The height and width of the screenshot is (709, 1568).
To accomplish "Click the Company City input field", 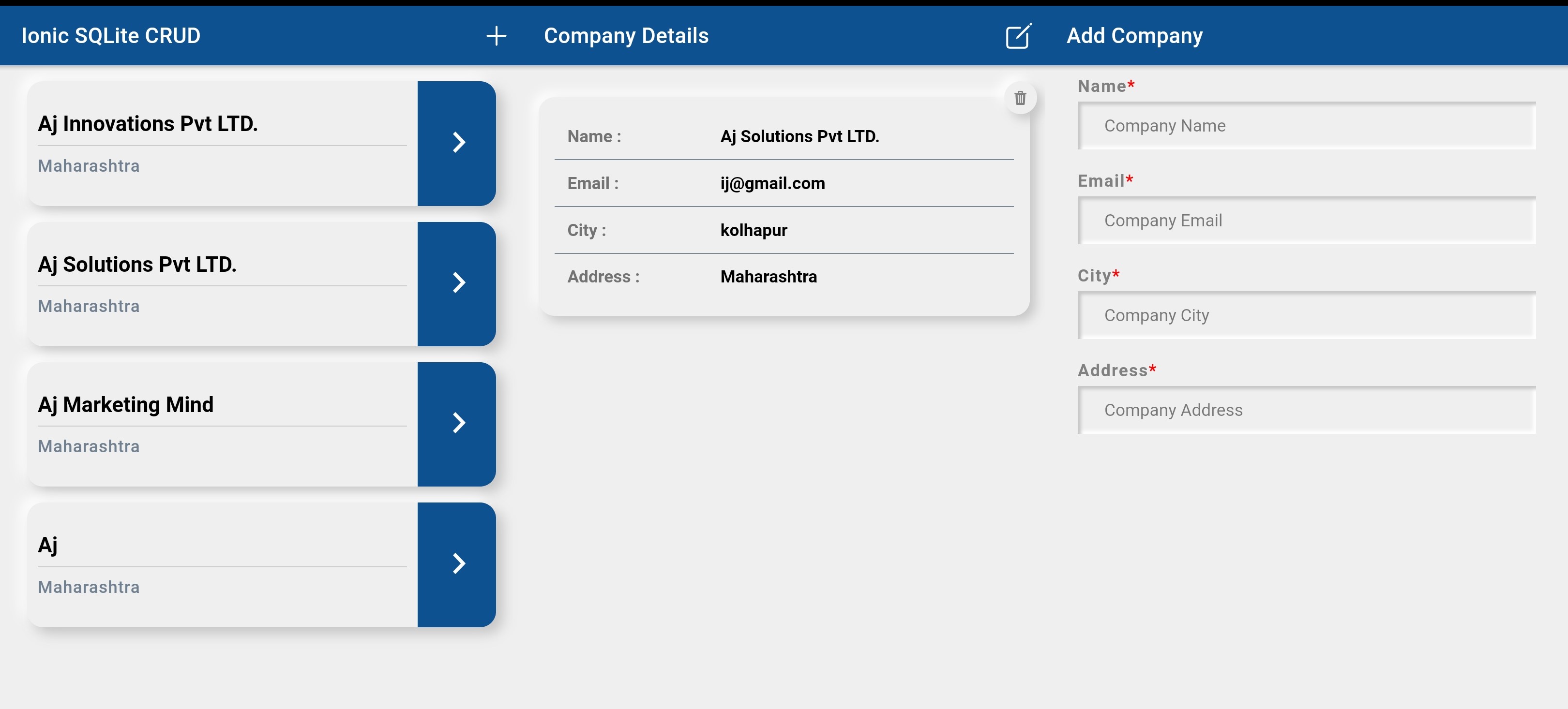I will point(1306,316).
